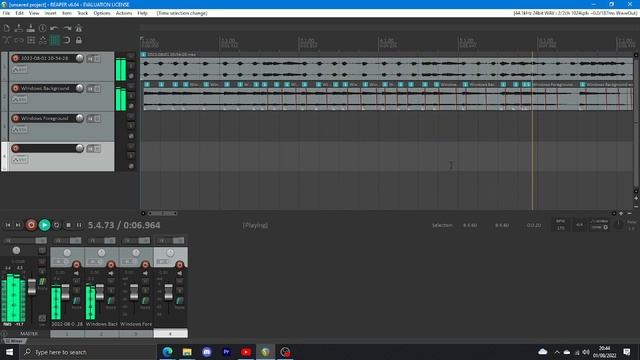This screenshot has width=640, height=360.
Task: Open the Track menu
Action: click(x=82, y=13)
